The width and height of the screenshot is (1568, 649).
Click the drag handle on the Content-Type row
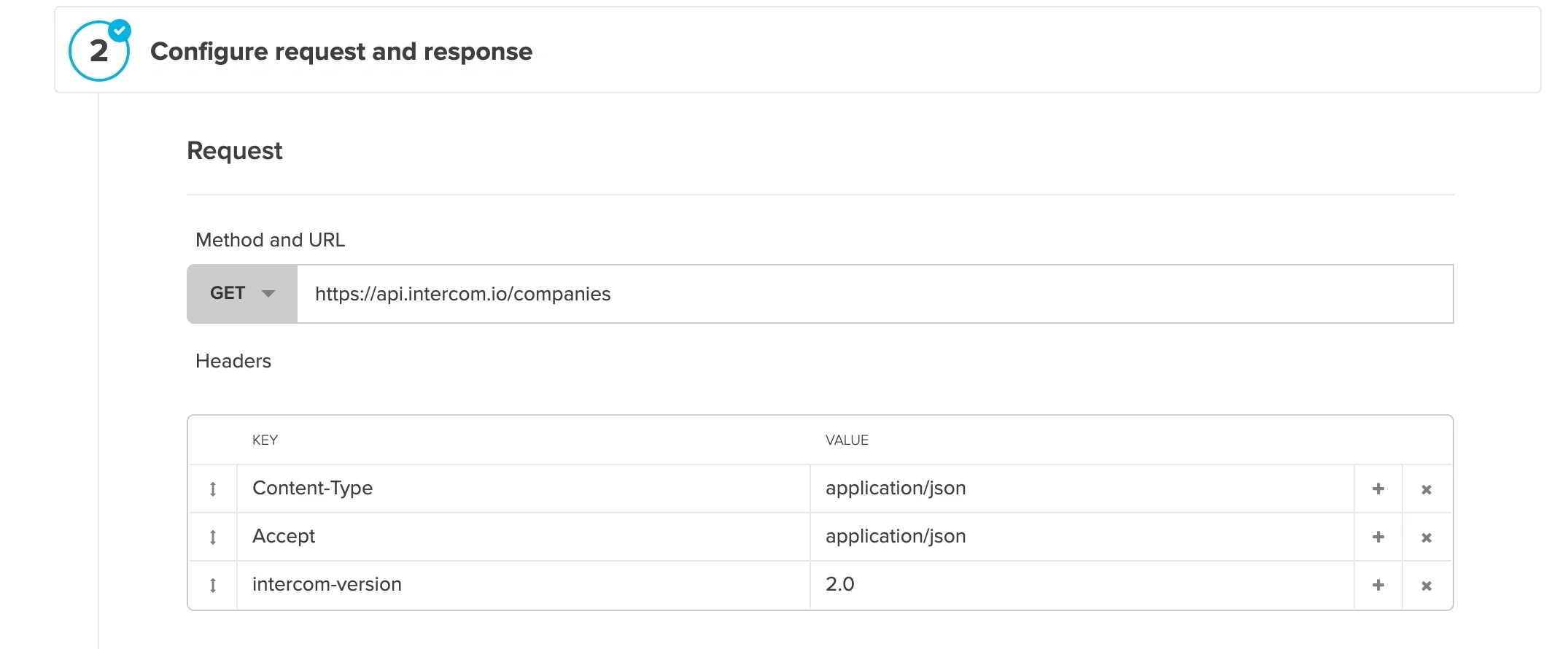tap(212, 489)
